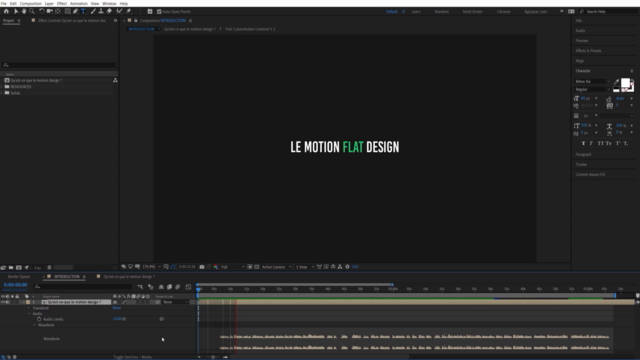Open the Parent & Link dropdown set to None
The width and height of the screenshot is (640, 360).
(176, 302)
